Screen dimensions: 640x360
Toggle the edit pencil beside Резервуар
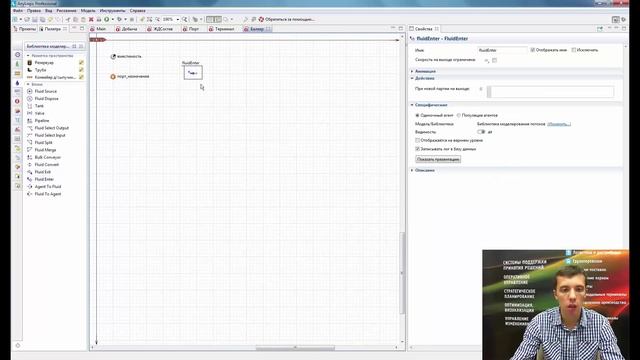click(81, 63)
